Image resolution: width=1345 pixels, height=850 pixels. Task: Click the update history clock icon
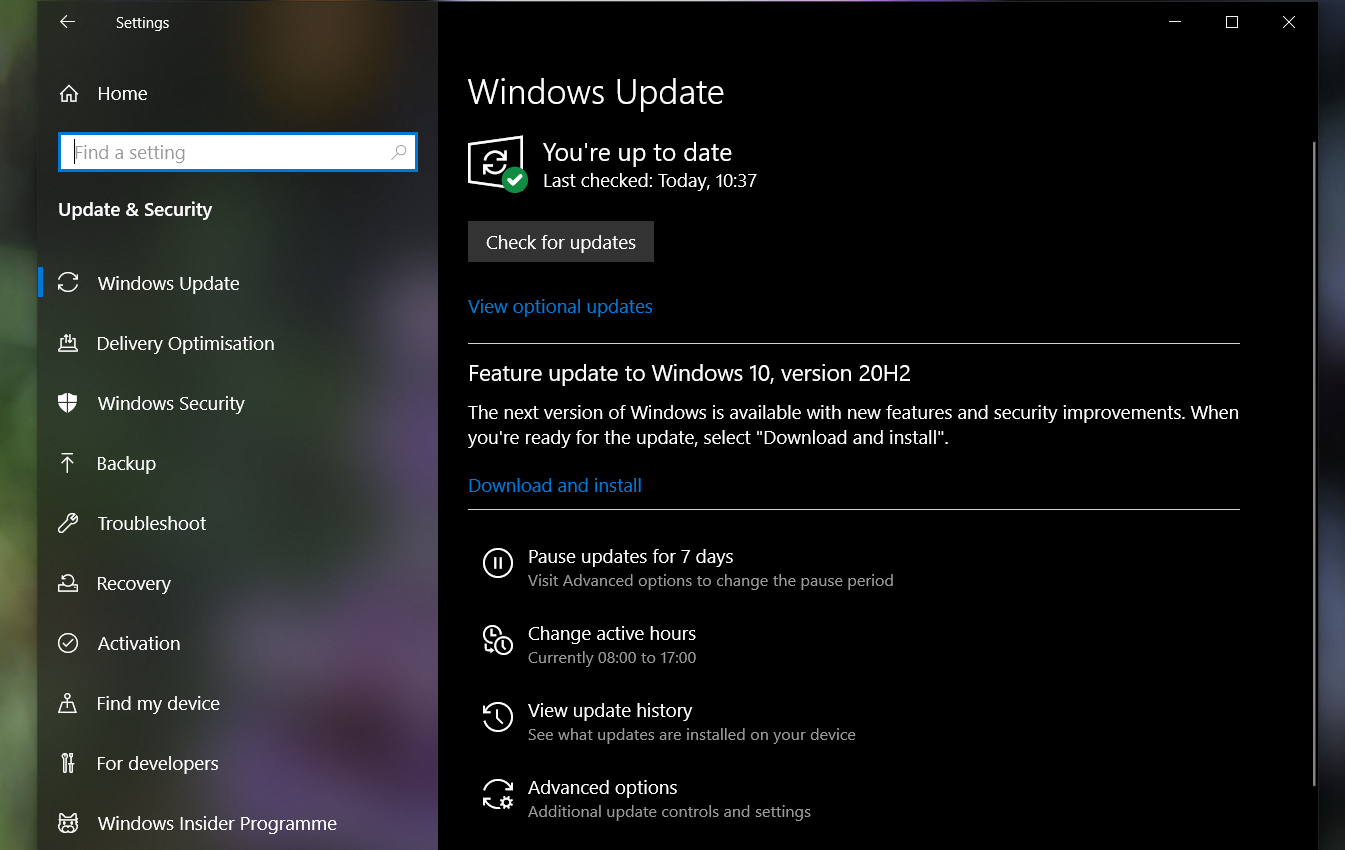(x=498, y=717)
